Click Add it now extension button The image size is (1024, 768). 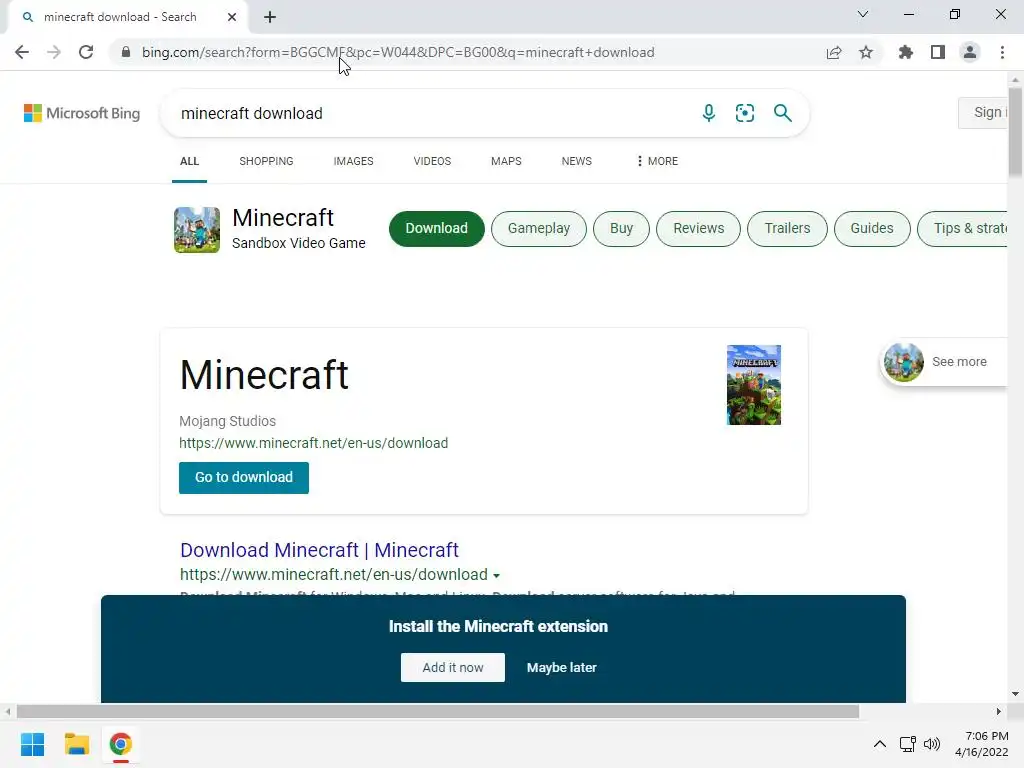[453, 667]
